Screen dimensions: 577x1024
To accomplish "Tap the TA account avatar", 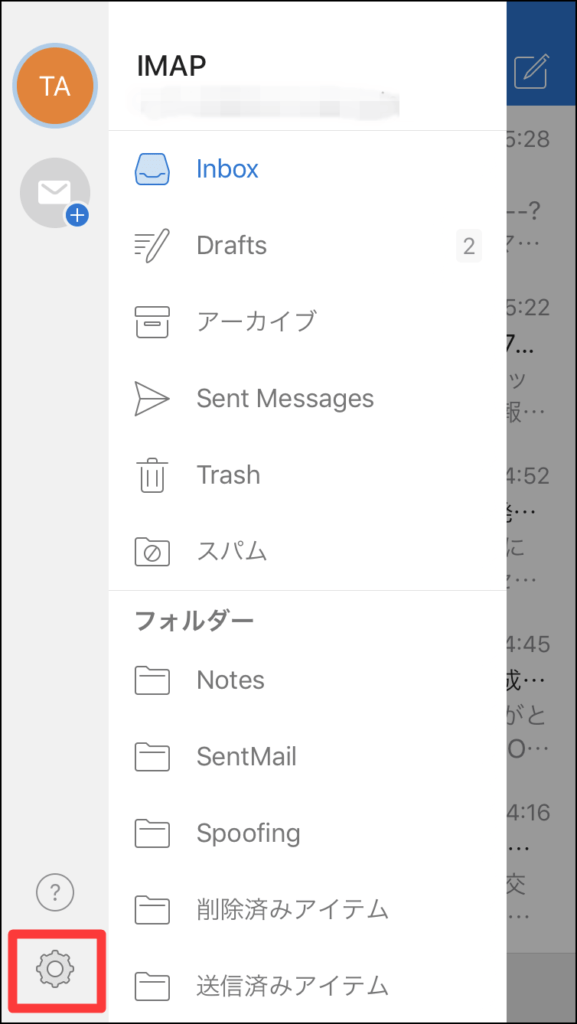I will point(55,86).
